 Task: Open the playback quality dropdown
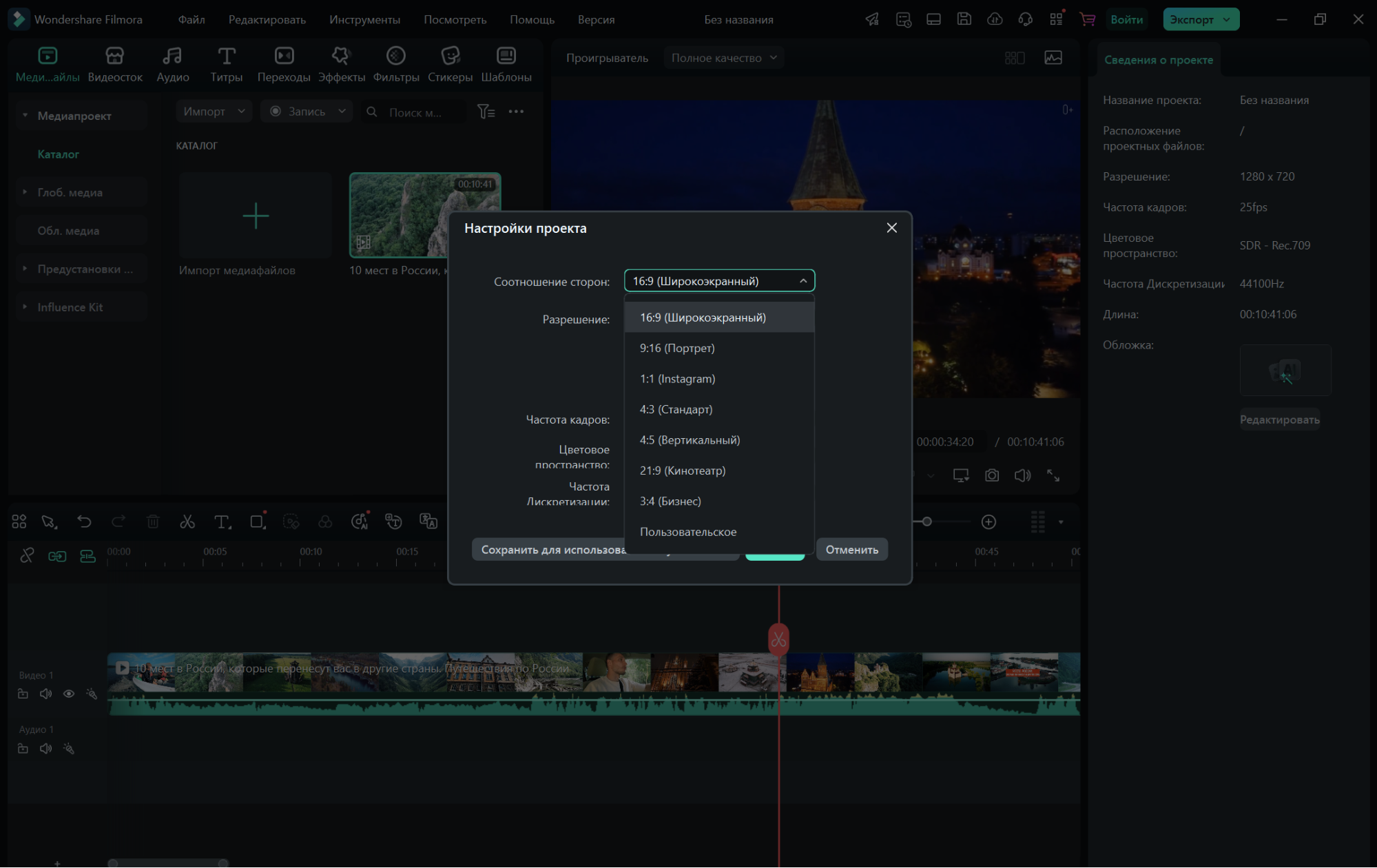(x=723, y=58)
